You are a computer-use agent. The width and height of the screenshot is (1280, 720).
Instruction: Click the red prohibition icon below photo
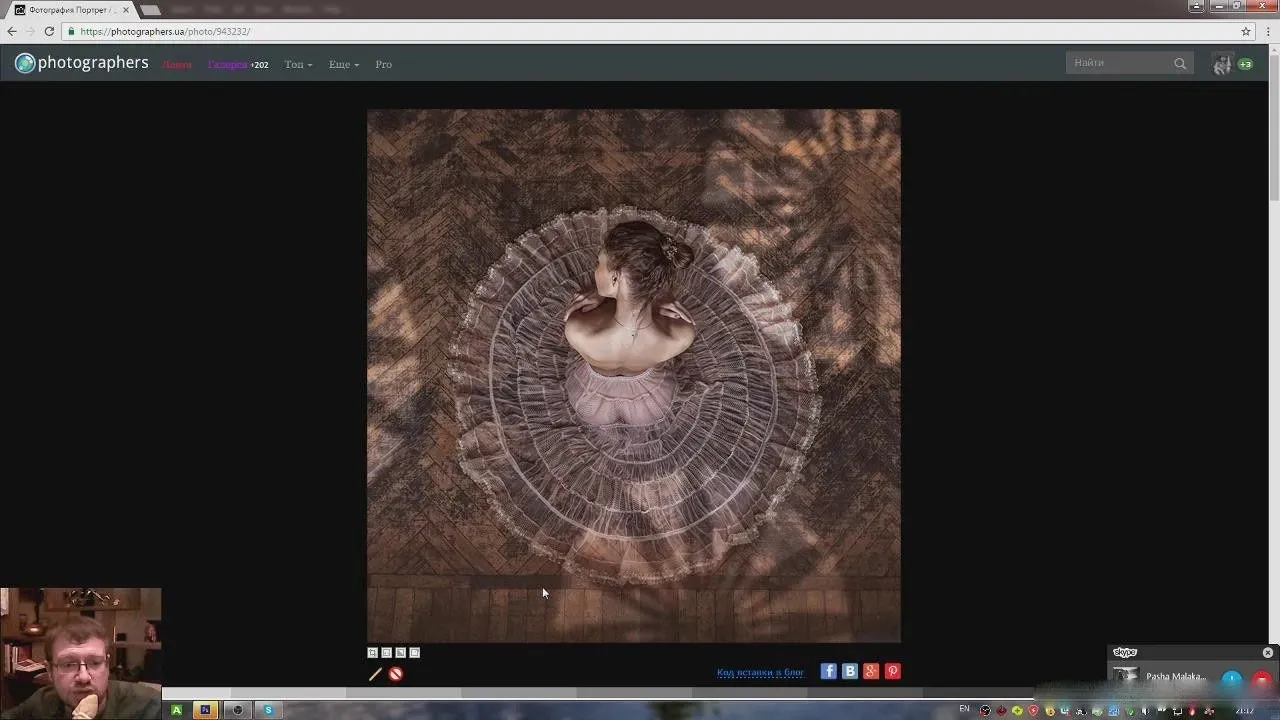(x=396, y=674)
